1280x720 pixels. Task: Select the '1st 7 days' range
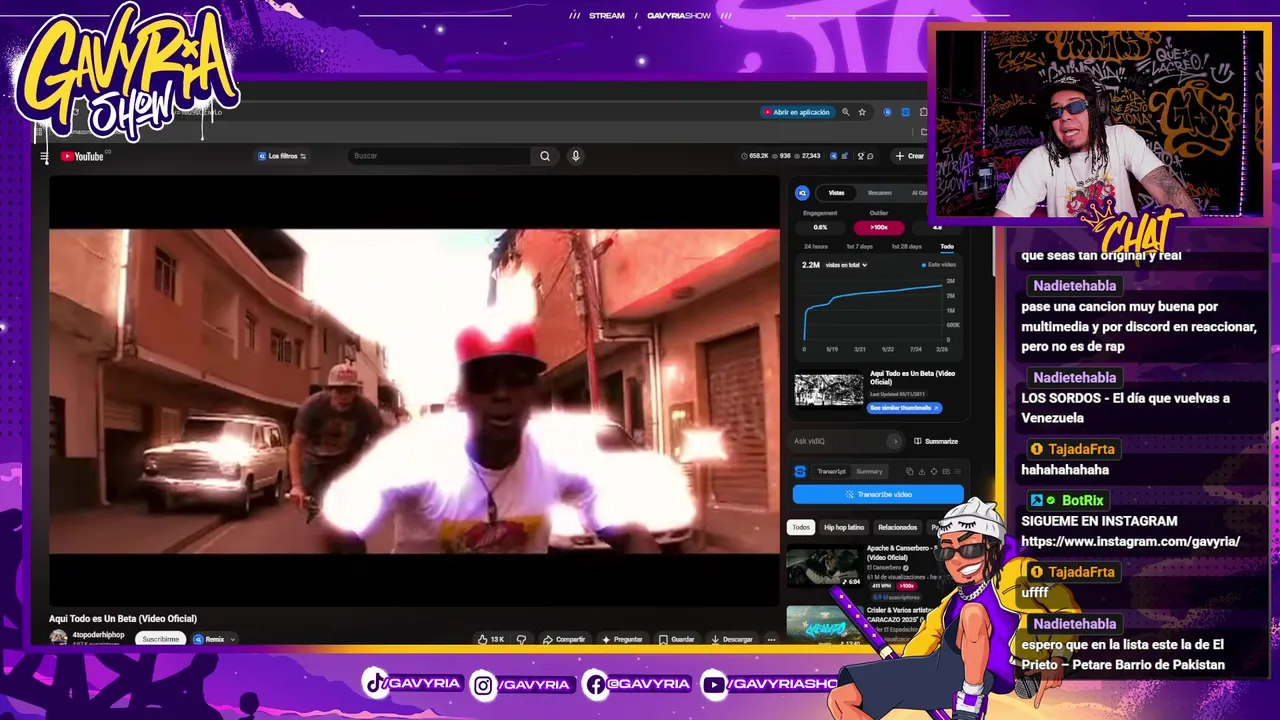tap(859, 246)
